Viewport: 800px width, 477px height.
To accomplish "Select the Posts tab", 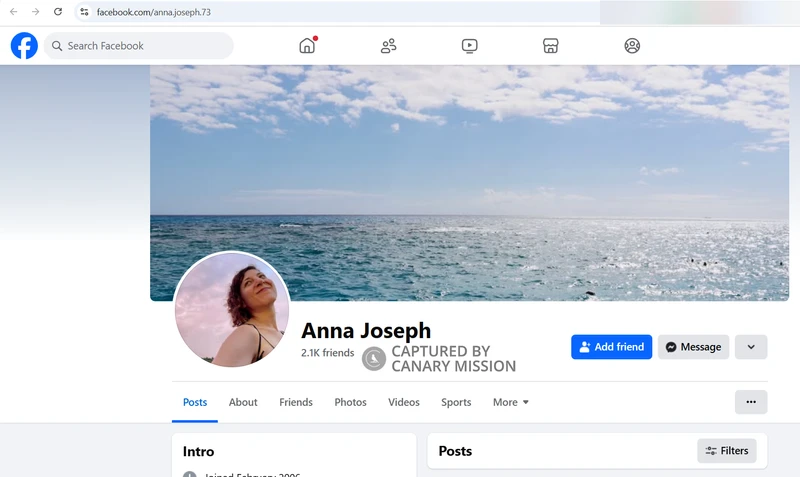I will (195, 403).
